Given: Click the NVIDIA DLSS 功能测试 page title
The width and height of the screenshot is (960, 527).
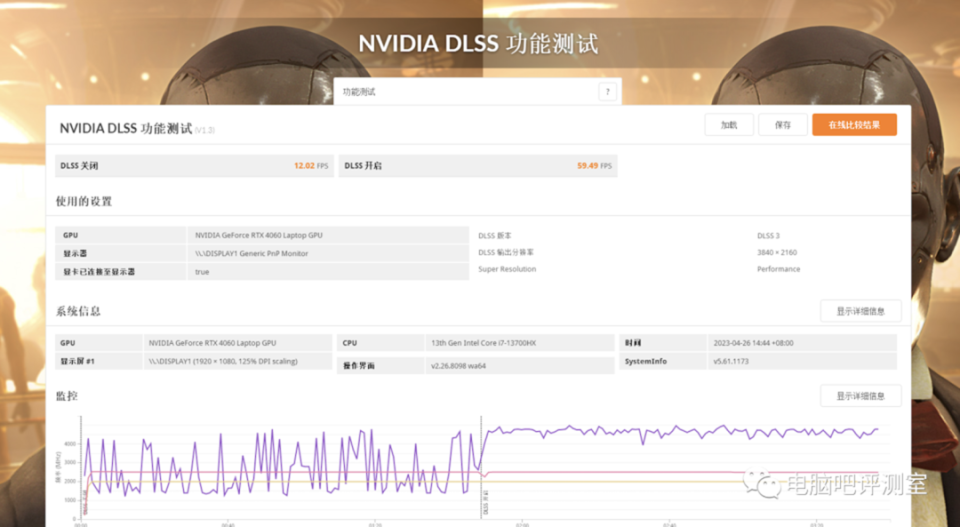Looking at the screenshot, I should point(478,44).
